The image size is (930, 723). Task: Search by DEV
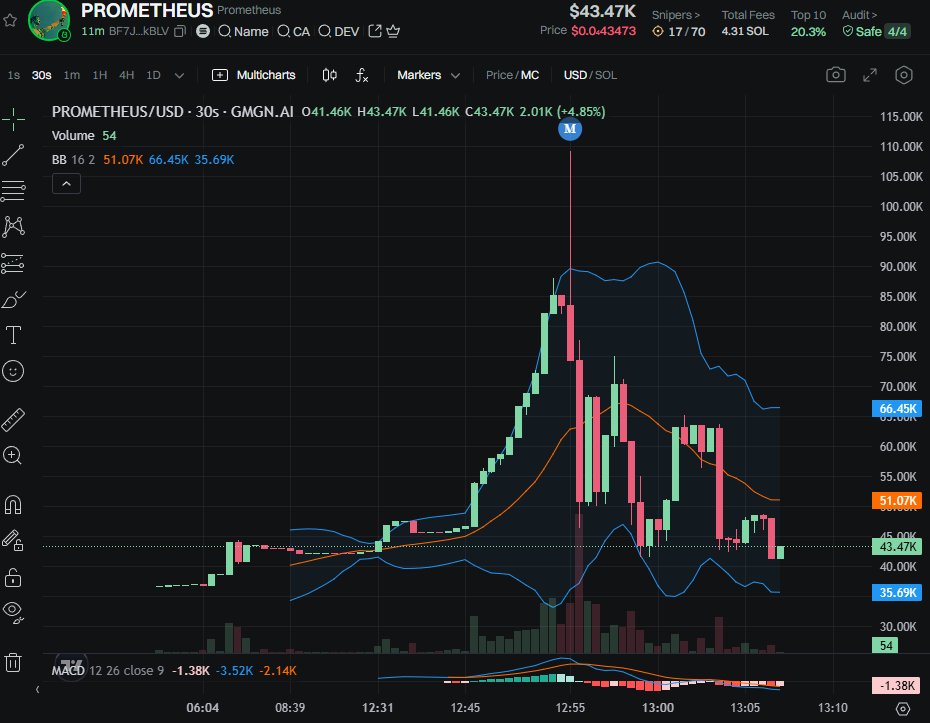339,31
